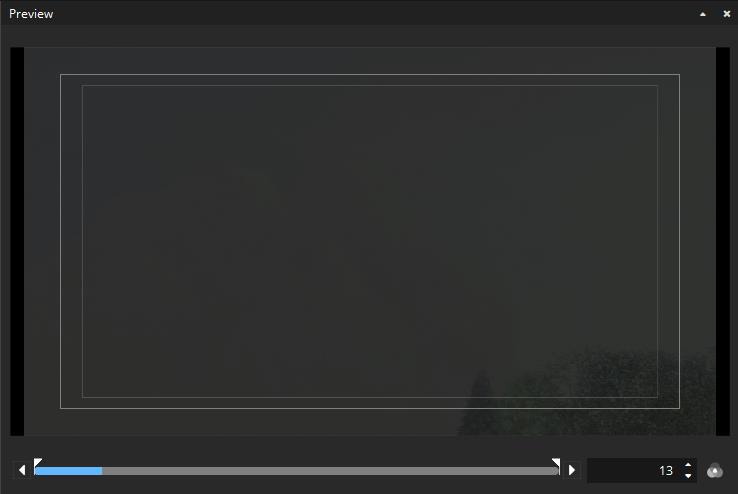Click the frame number field showing 13
Image resolution: width=738 pixels, height=494 pixels.
pos(634,470)
